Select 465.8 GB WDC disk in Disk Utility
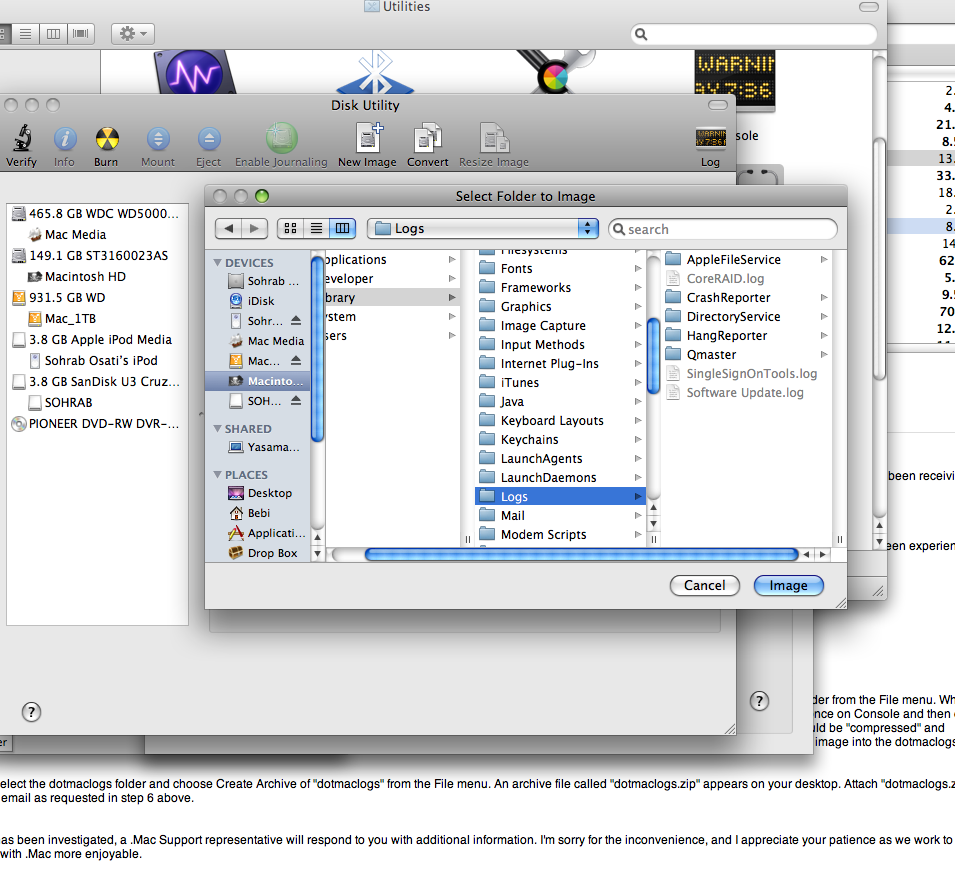The height and width of the screenshot is (887, 955). pos(97,214)
